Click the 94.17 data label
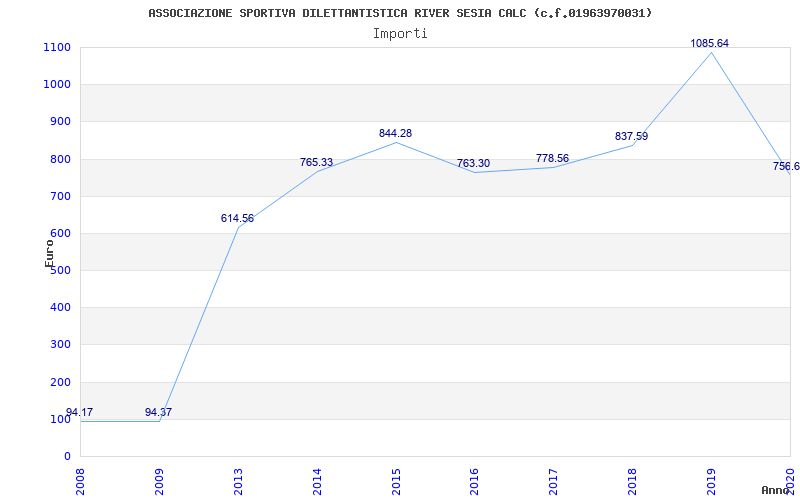Viewport: 800px width, 500px height. click(x=80, y=412)
